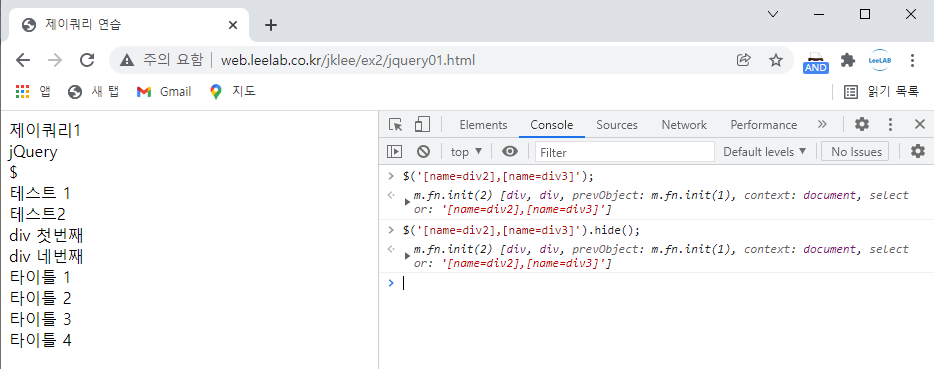Click the text 테스트2
Screen dimensions: 934x369
[38, 214]
